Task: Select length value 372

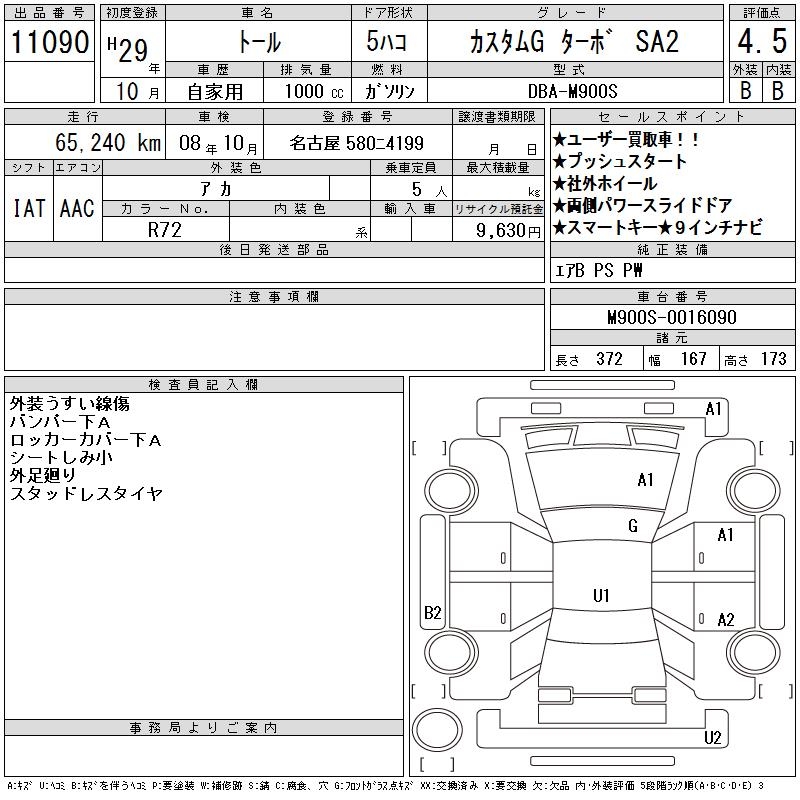Action: pos(609,359)
